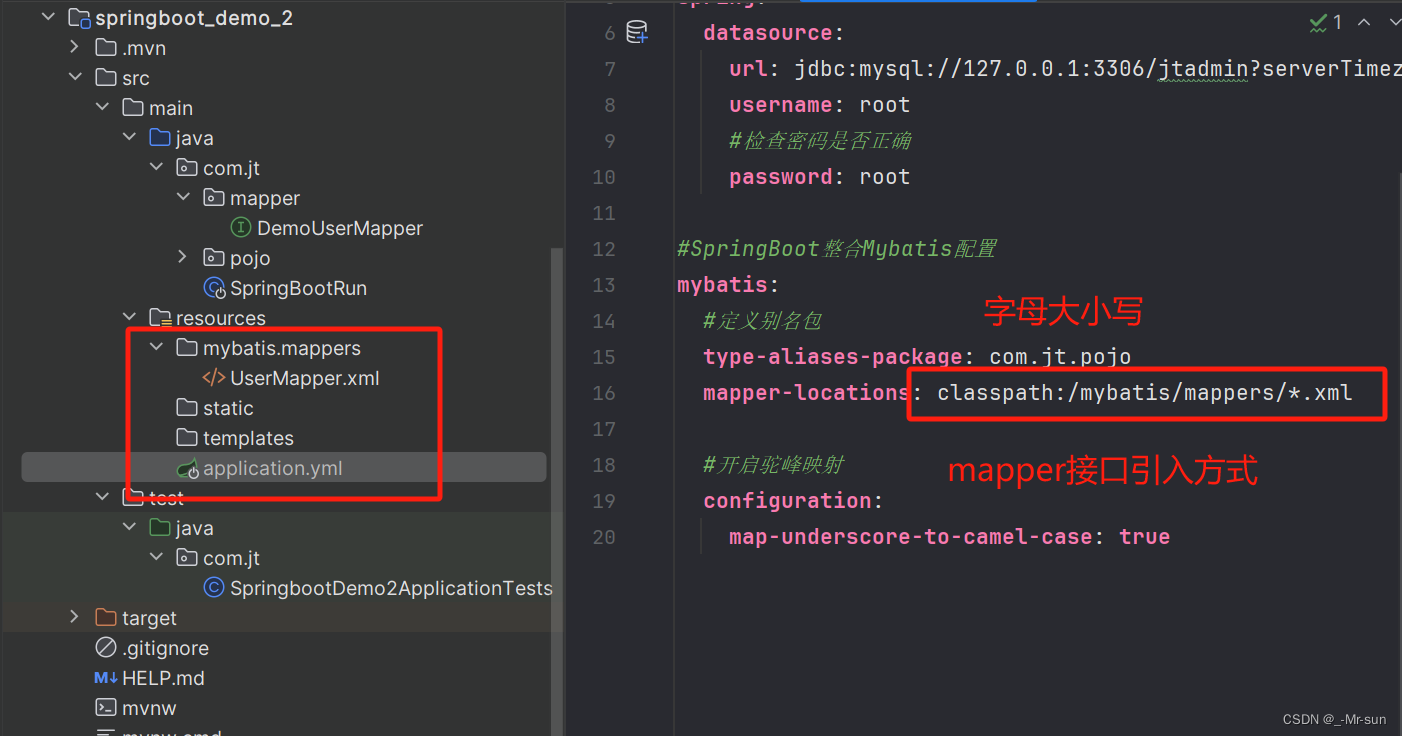Collapse the com.jt package under main

coord(157,168)
